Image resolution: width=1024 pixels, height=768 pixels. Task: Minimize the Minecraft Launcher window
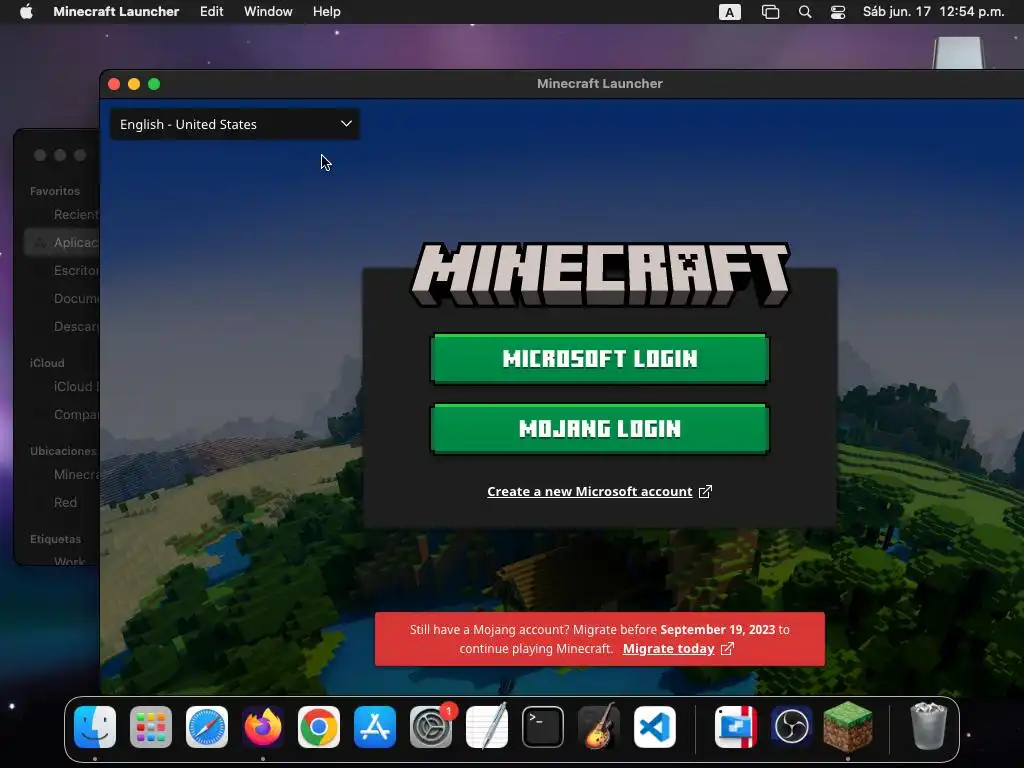coord(134,84)
